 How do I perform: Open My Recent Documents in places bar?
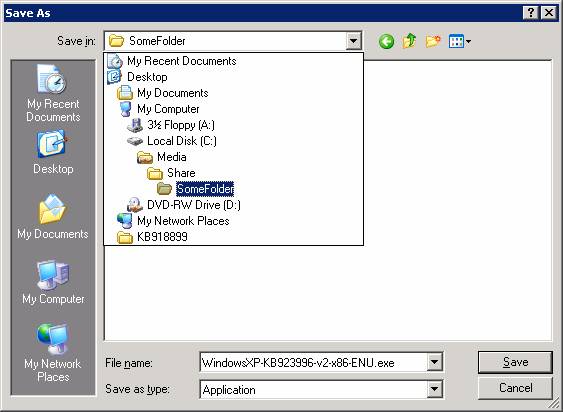pyautogui.click(x=53, y=93)
